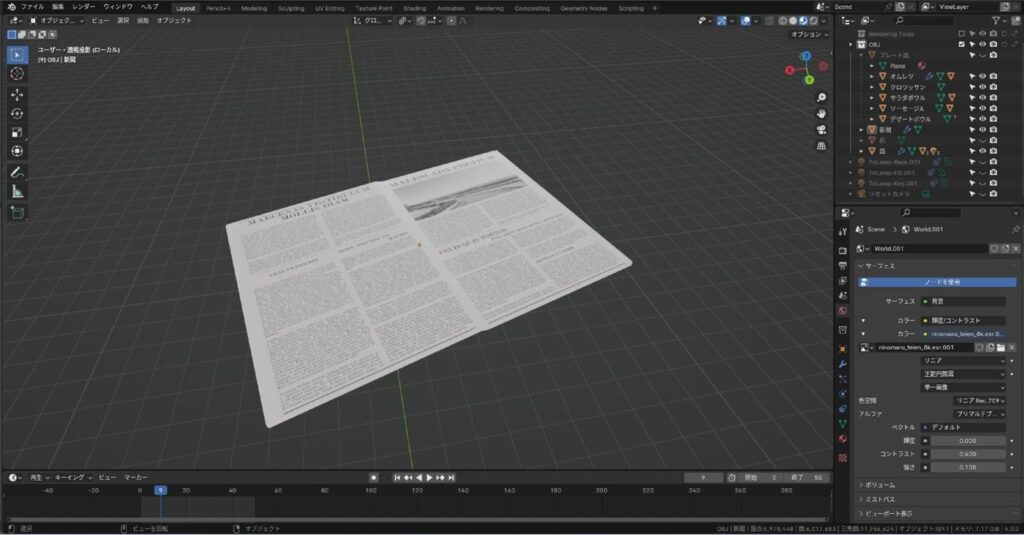Select the Rotate tool
Image resolution: width=1024 pixels, height=535 pixels.
tap(17, 114)
